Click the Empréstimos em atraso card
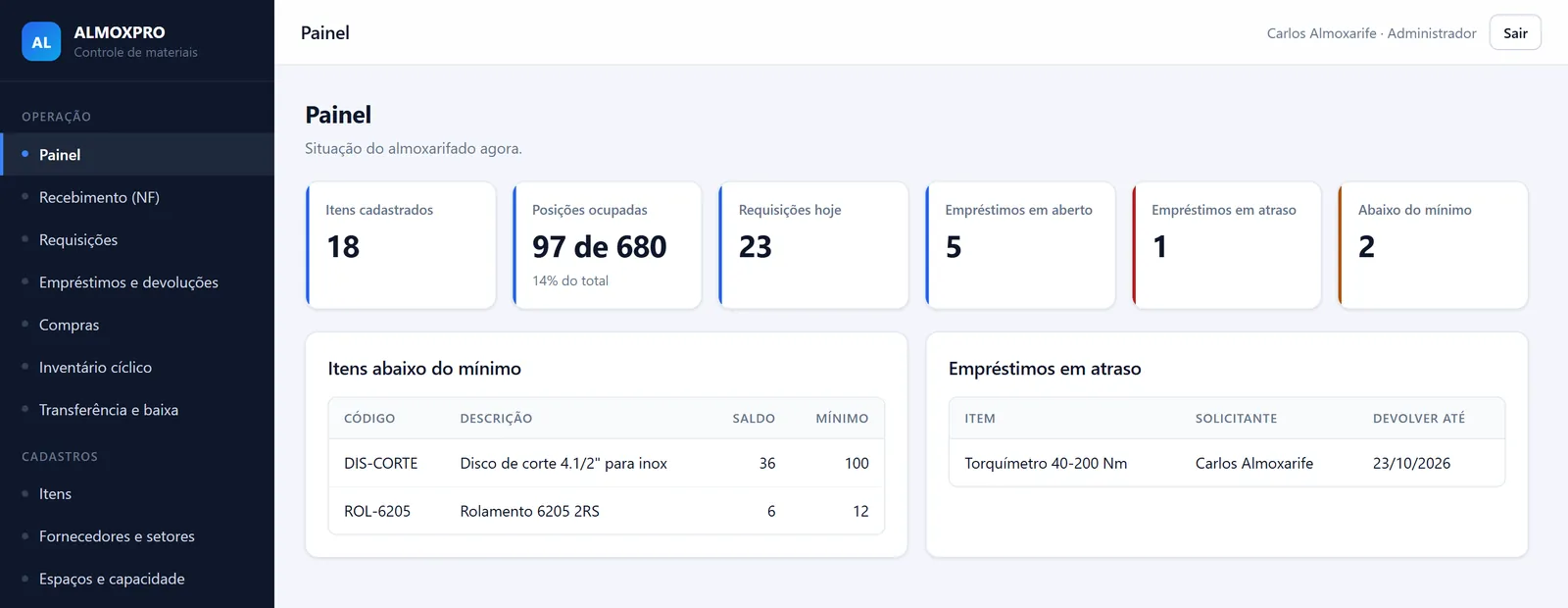This screenshot has width=1568, height=608. click(x=1227, y=245)
